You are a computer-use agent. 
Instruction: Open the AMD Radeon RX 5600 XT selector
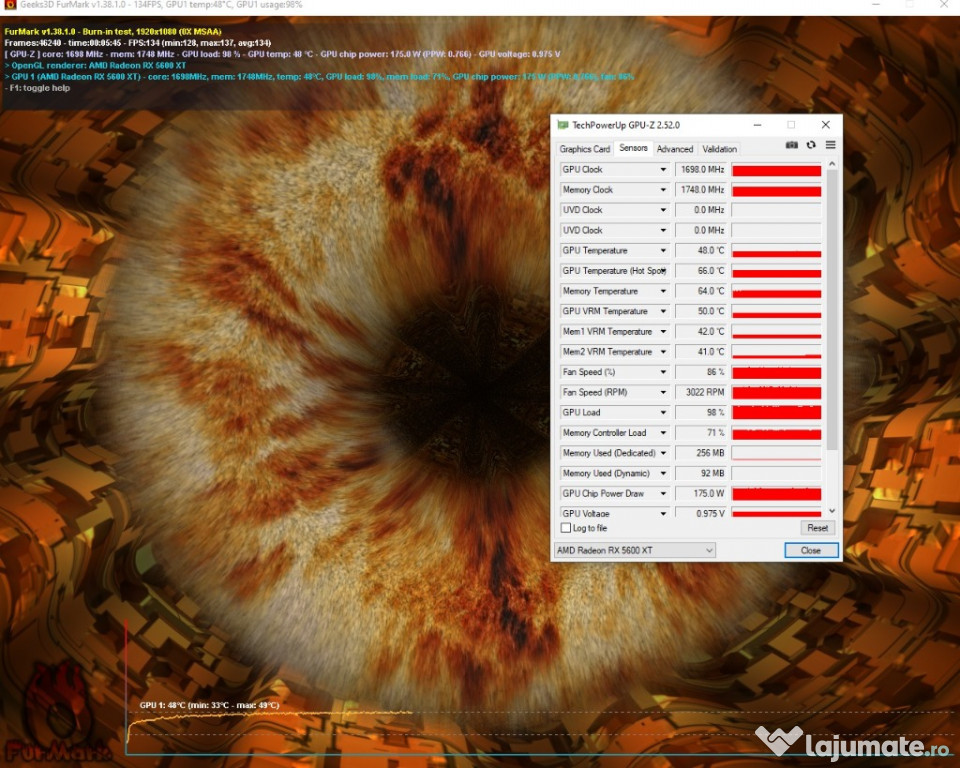(635, 550)
